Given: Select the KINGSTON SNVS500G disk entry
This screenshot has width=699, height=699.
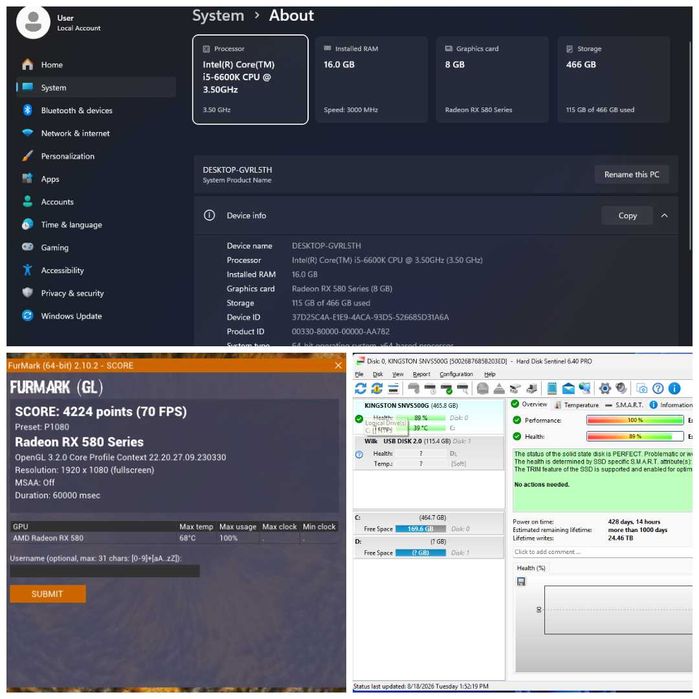Looking at the screenshot, I should 429,417.
